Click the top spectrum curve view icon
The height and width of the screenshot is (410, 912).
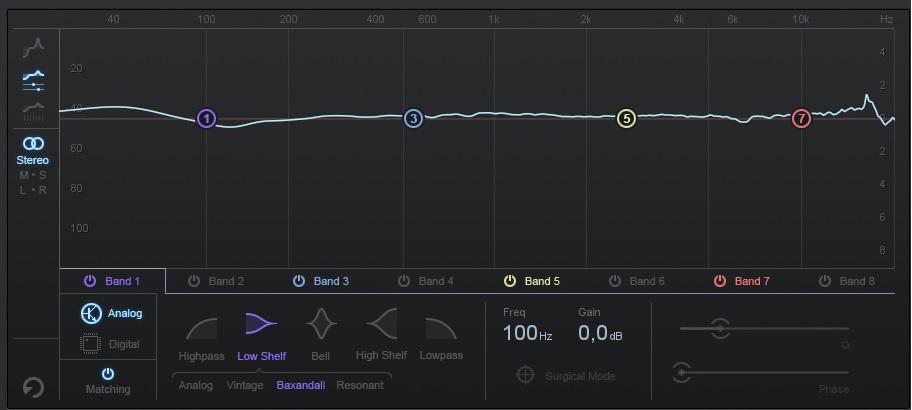point(33,46)
